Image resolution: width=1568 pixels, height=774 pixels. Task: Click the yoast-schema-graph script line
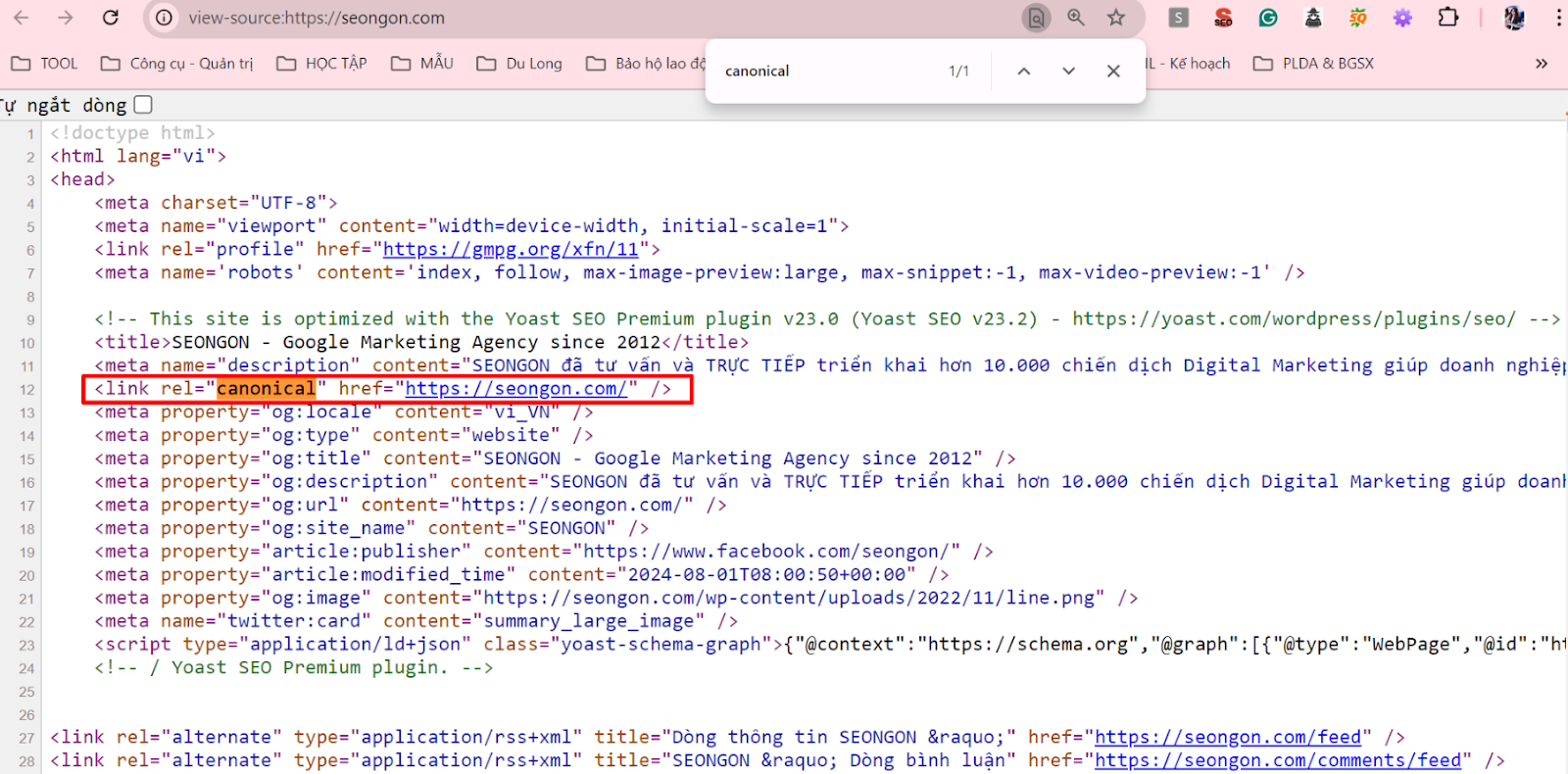(x=829, y=645)
